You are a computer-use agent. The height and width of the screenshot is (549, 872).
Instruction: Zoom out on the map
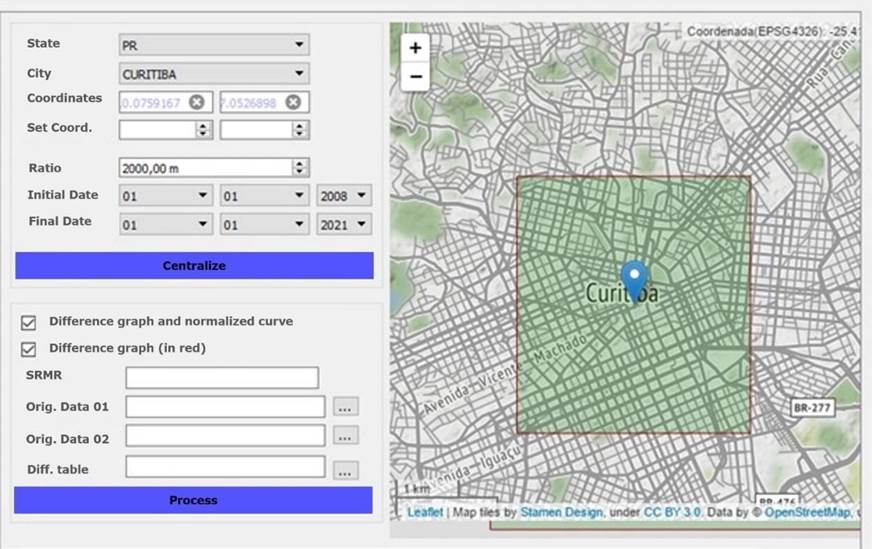[415, 76]
